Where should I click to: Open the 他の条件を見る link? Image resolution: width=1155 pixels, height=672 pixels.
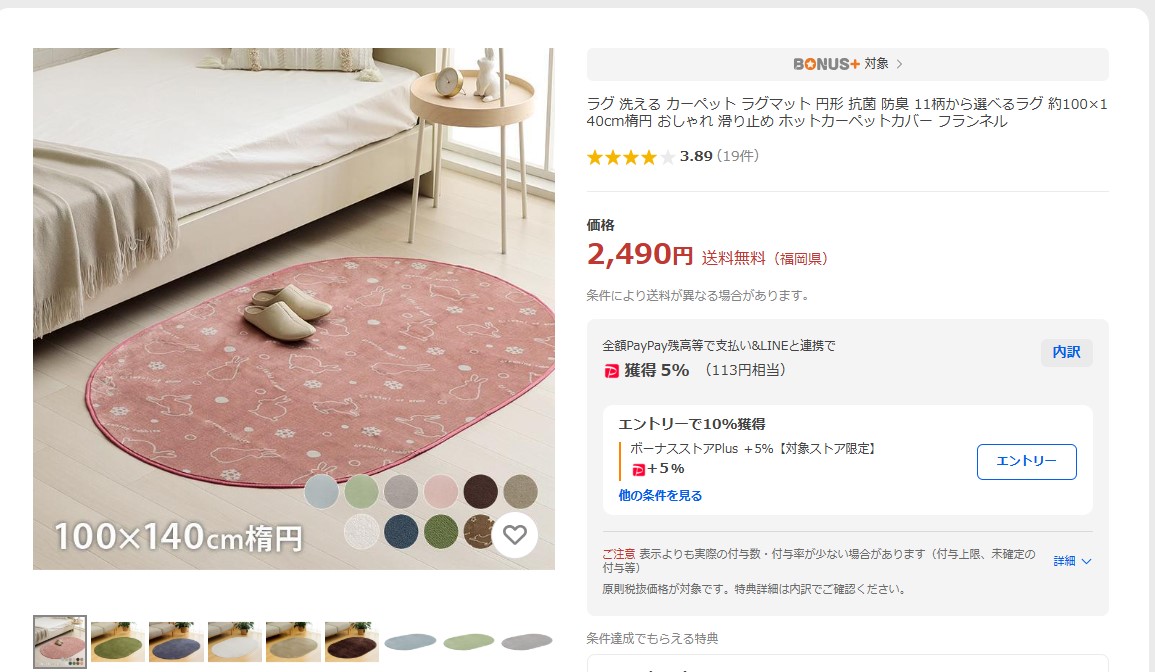tap(660, 496)
